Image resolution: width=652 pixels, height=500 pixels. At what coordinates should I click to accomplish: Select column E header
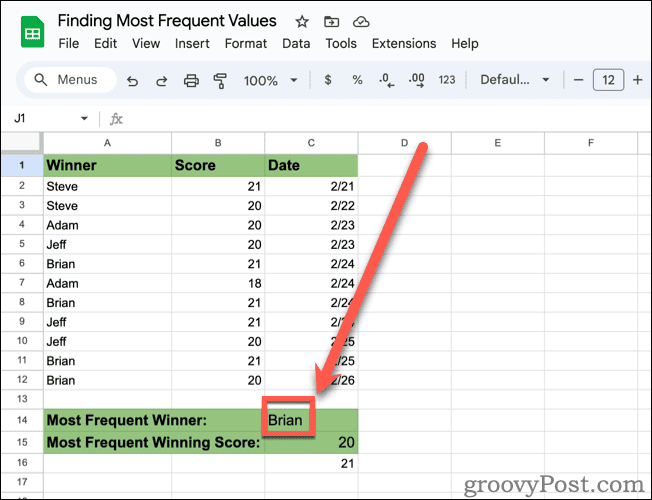497,143
